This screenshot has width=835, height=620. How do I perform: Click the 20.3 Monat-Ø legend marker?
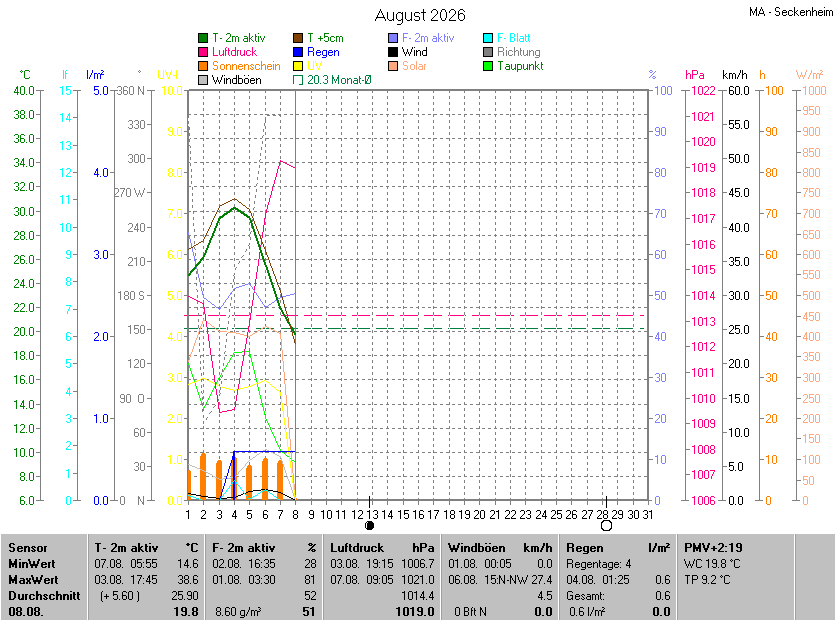point(298,80)
